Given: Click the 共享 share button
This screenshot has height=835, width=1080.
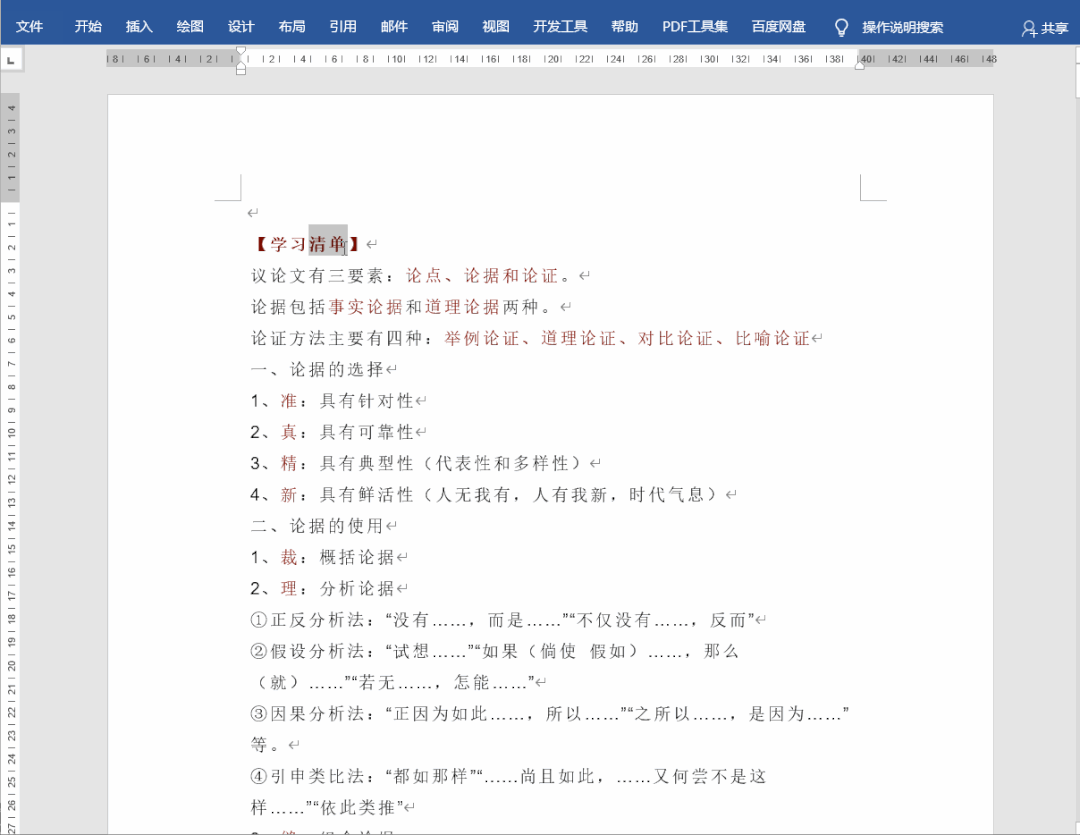Looking at the screenshot, I should click(x=1045, y=28).
